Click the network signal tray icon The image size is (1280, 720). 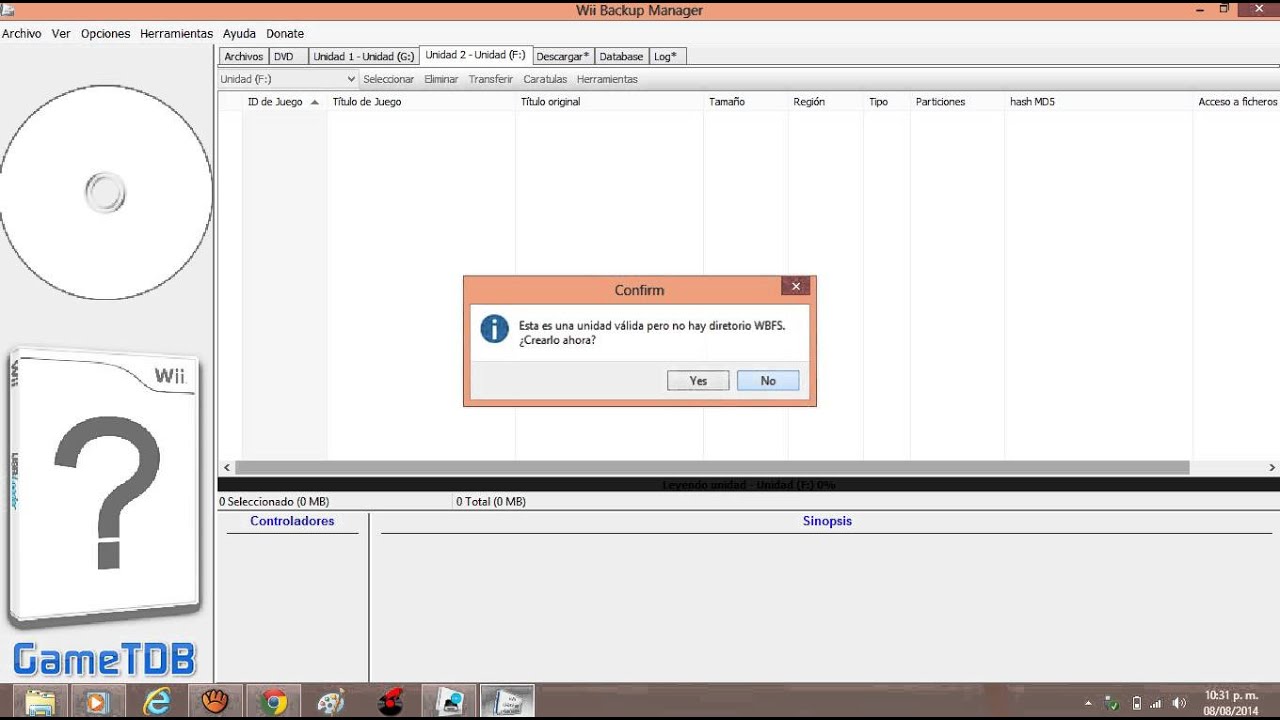click(x=1156, y=703)
